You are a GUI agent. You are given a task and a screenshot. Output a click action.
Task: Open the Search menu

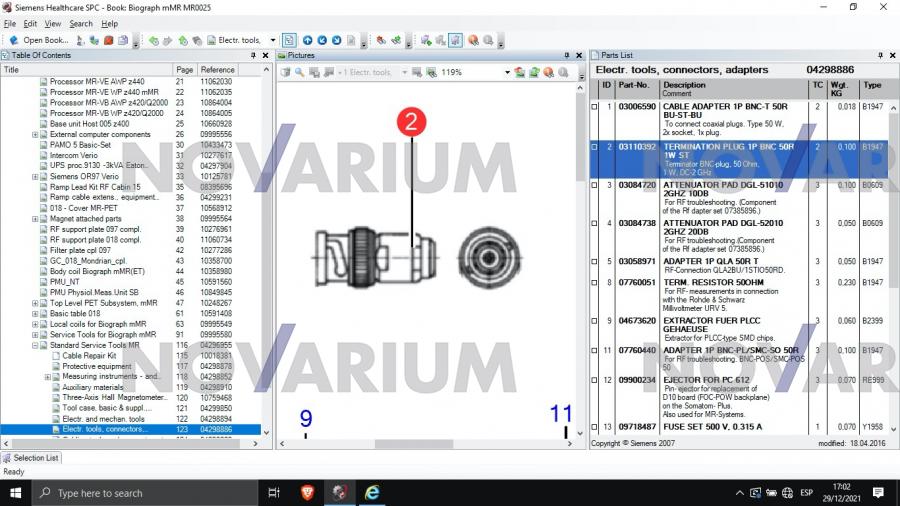pyautogui.click(x=81, y=23)
